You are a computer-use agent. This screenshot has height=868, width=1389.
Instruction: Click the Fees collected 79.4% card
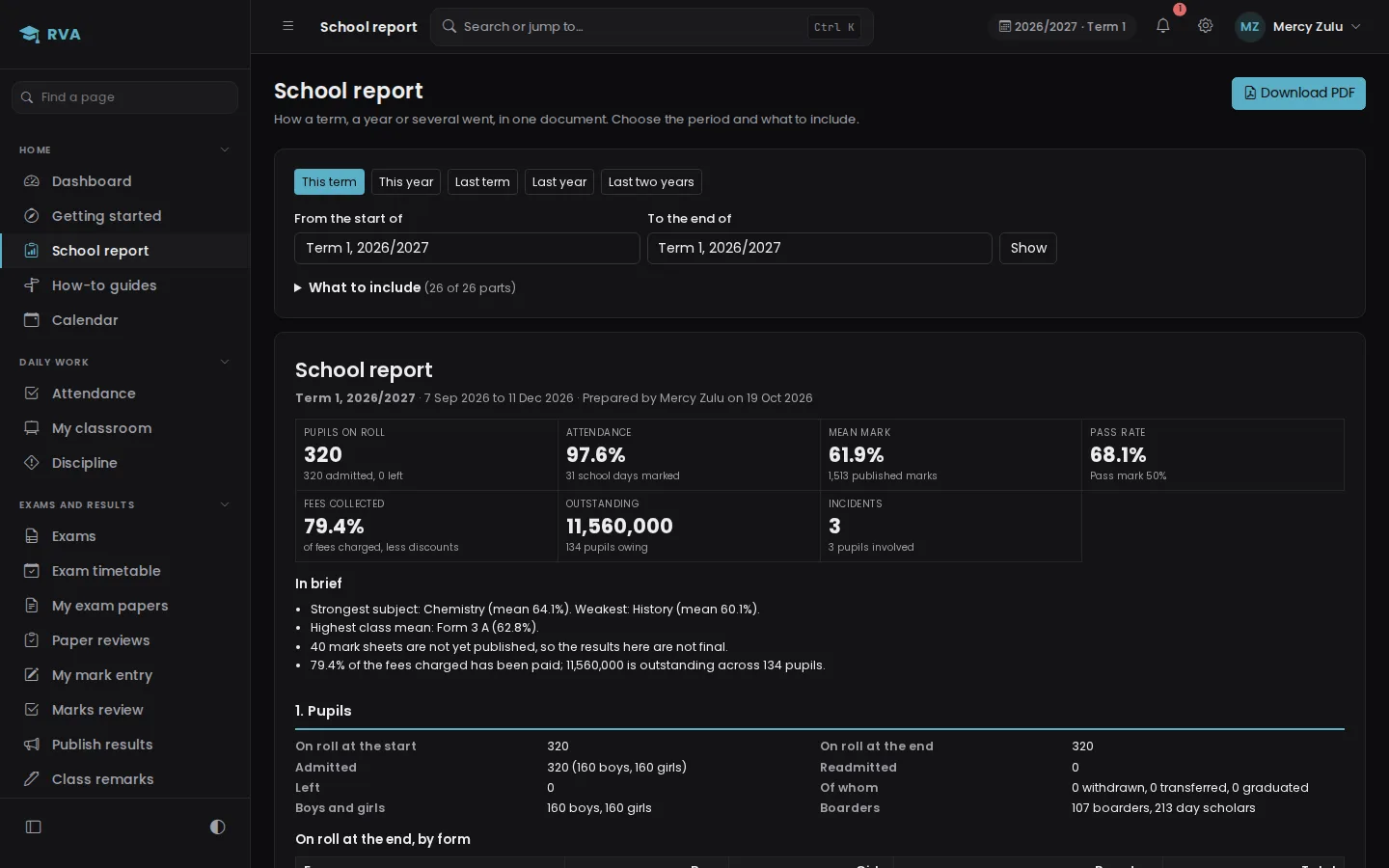click(x=426, y=526)
